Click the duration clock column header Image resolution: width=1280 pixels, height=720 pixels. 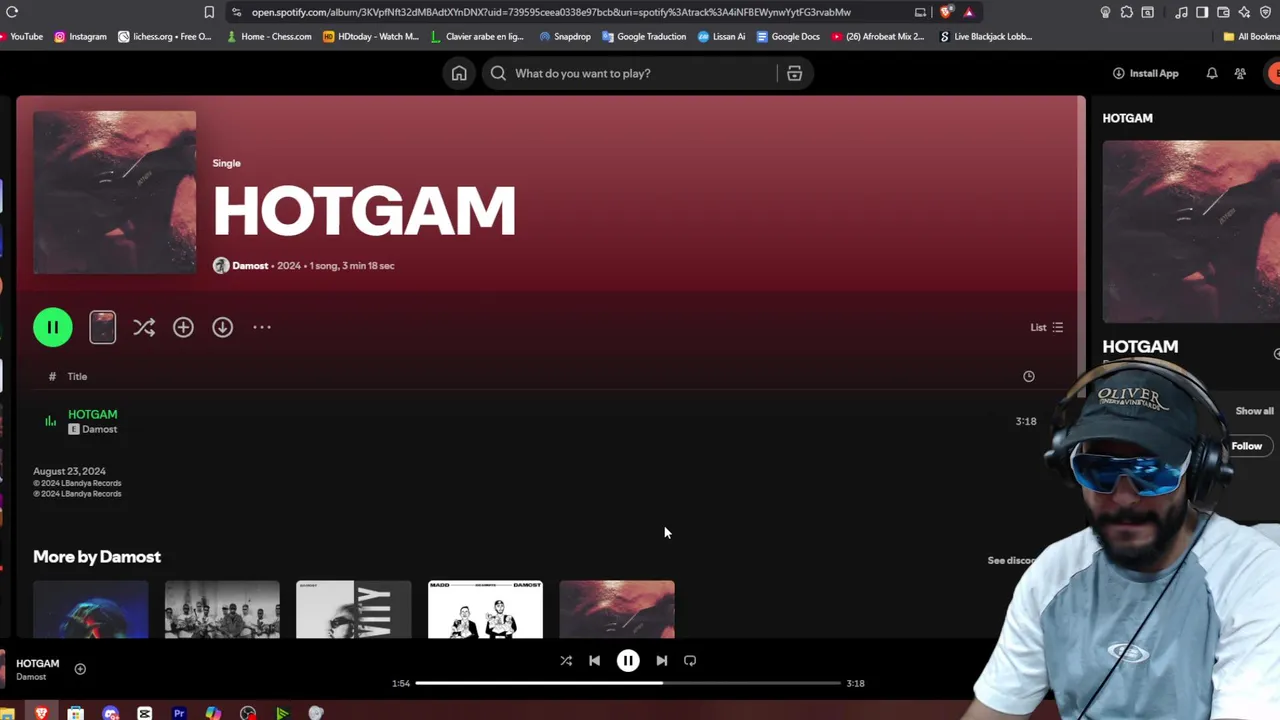pos(1029,376)
